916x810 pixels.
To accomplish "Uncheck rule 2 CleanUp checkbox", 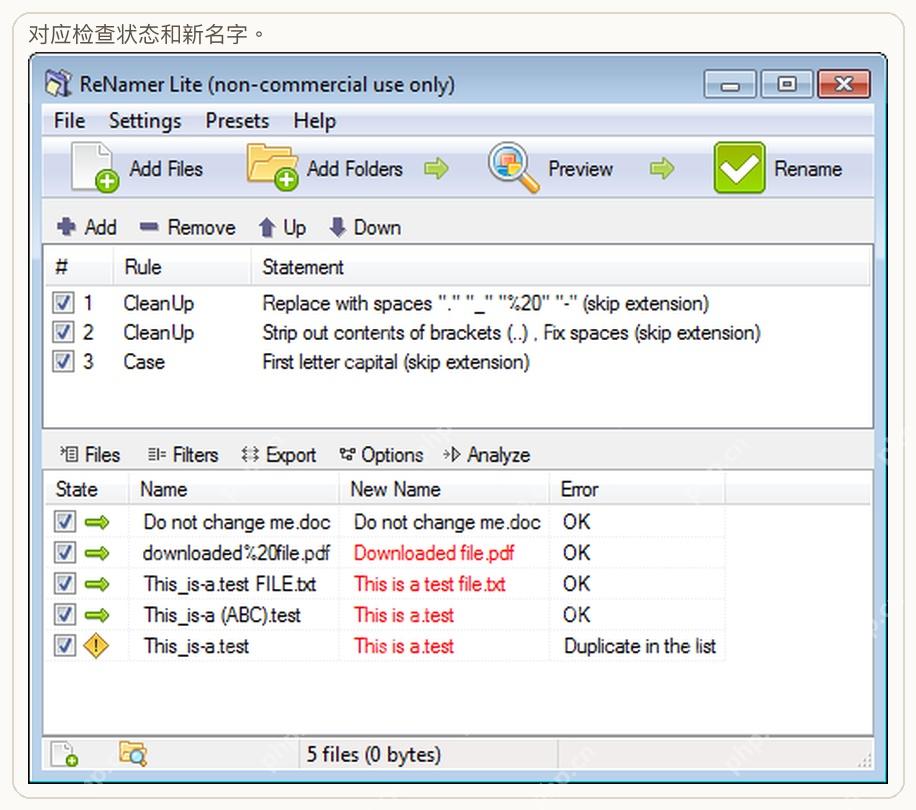I will 63,332.
